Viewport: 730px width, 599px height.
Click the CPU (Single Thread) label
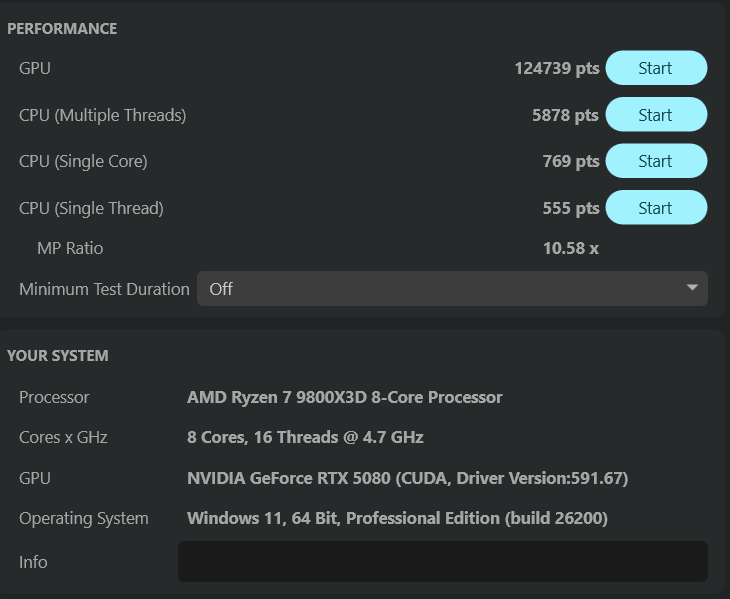pos(91,209)
